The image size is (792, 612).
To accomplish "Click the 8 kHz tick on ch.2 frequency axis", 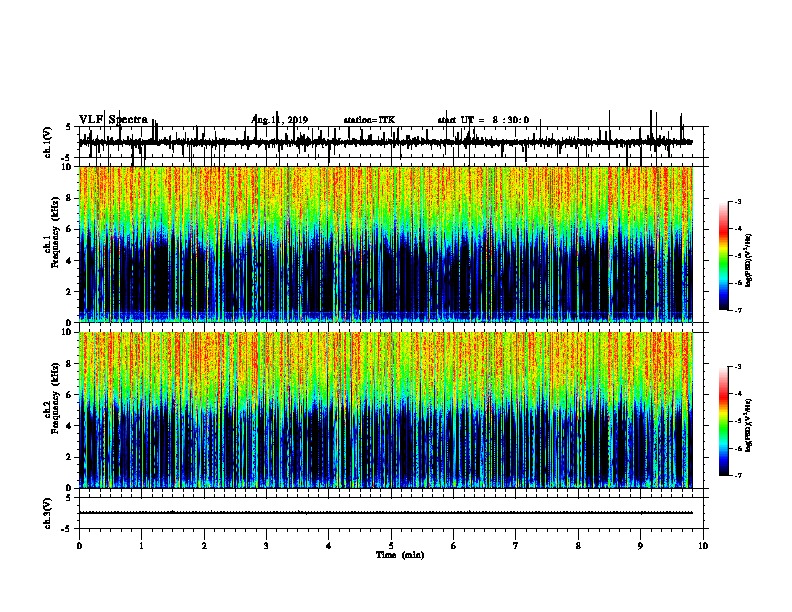I will point(69,364).
